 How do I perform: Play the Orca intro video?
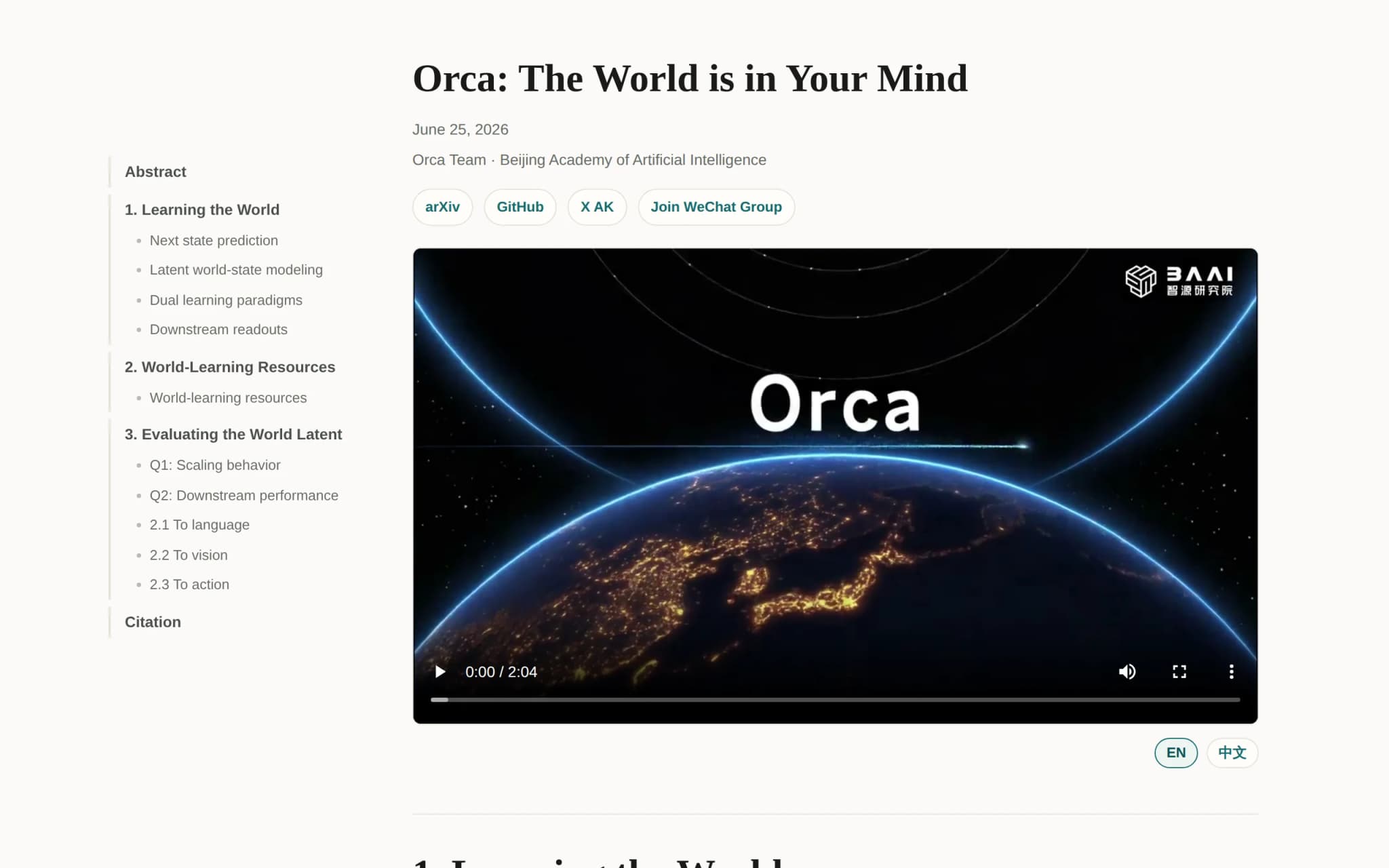click(440, 671)
